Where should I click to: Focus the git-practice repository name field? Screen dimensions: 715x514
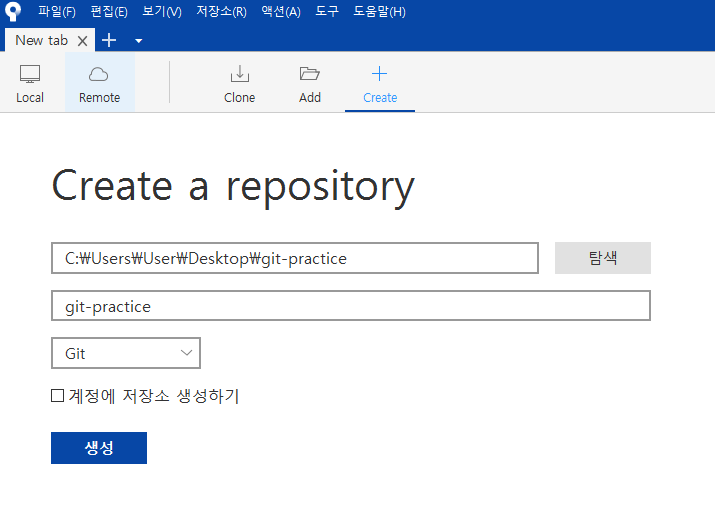[351, 306]
